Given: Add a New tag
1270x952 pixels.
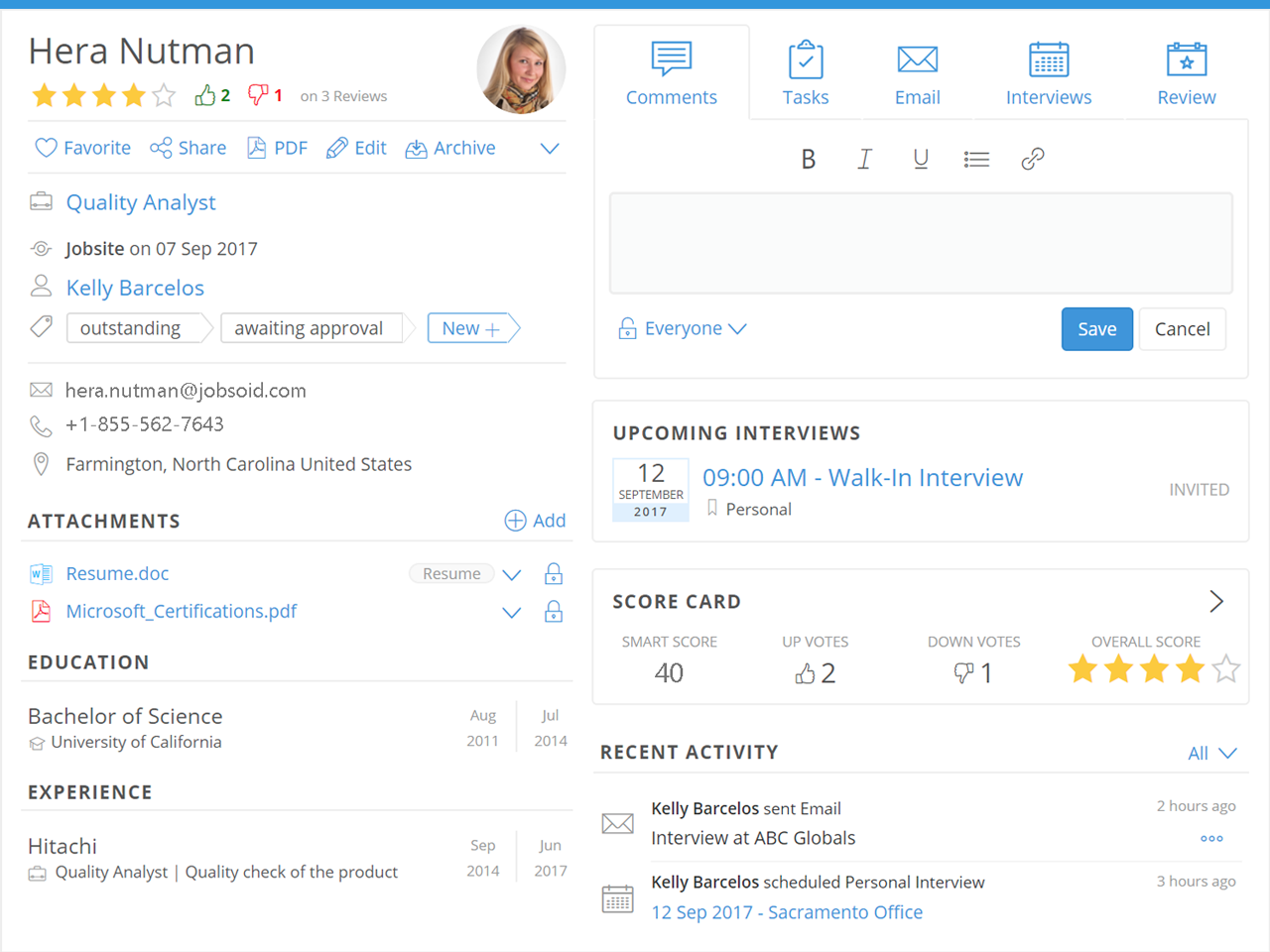Looking at the screenshot, I should [472, 328].
